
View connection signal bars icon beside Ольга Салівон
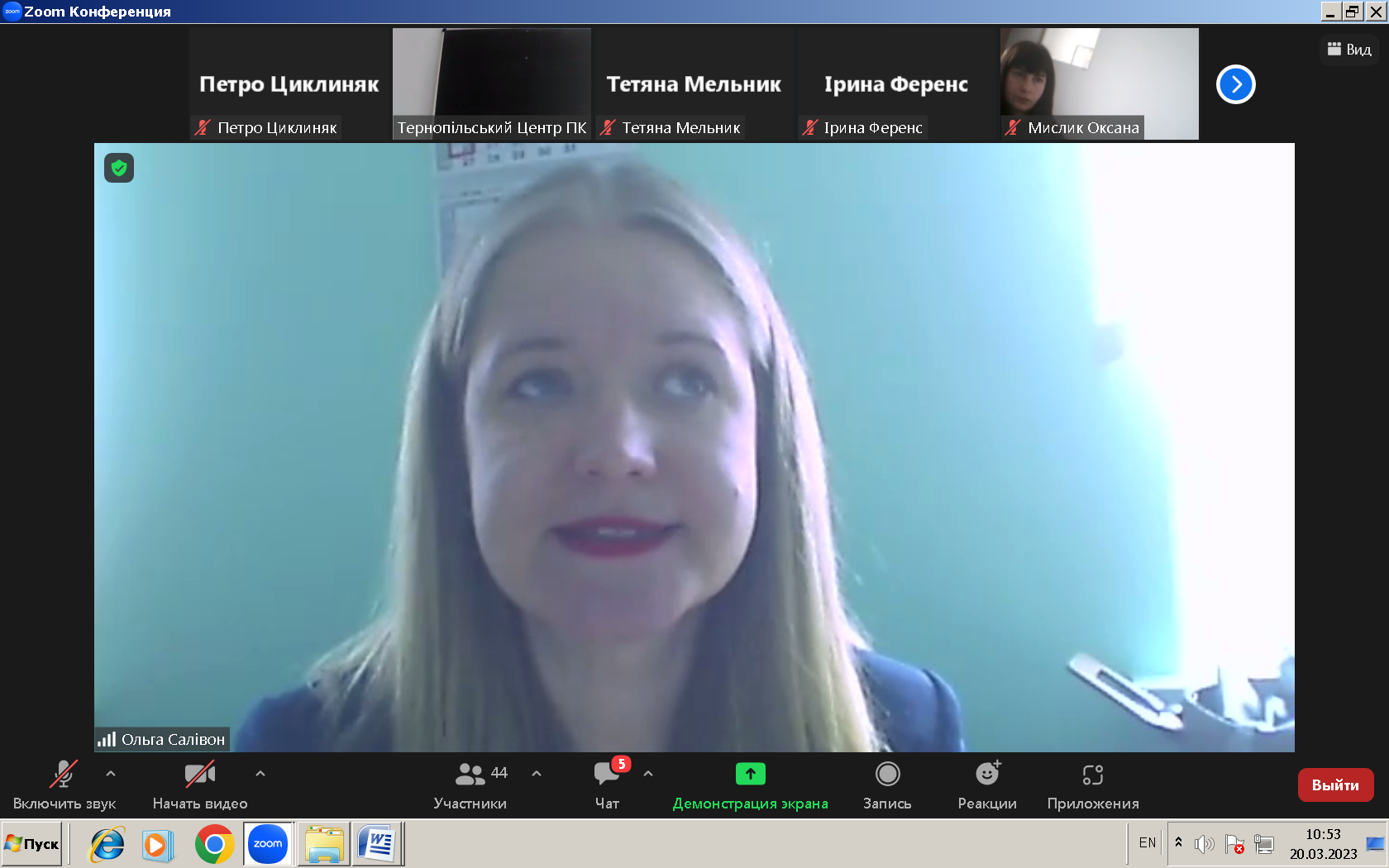tap(107, 739)
